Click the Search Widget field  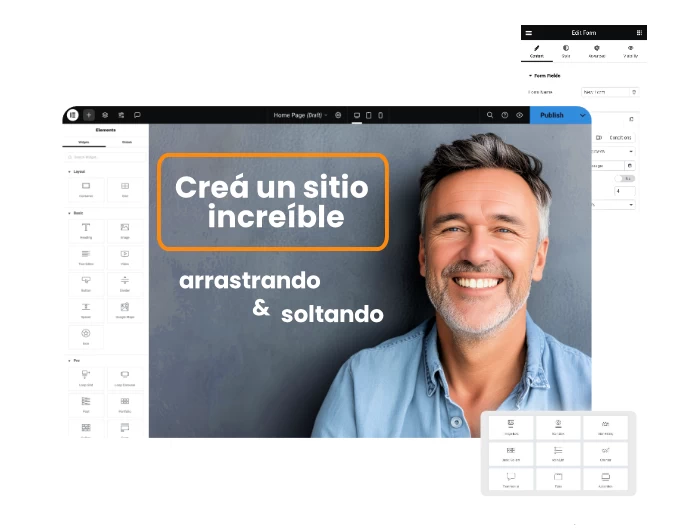coord(106,157)
